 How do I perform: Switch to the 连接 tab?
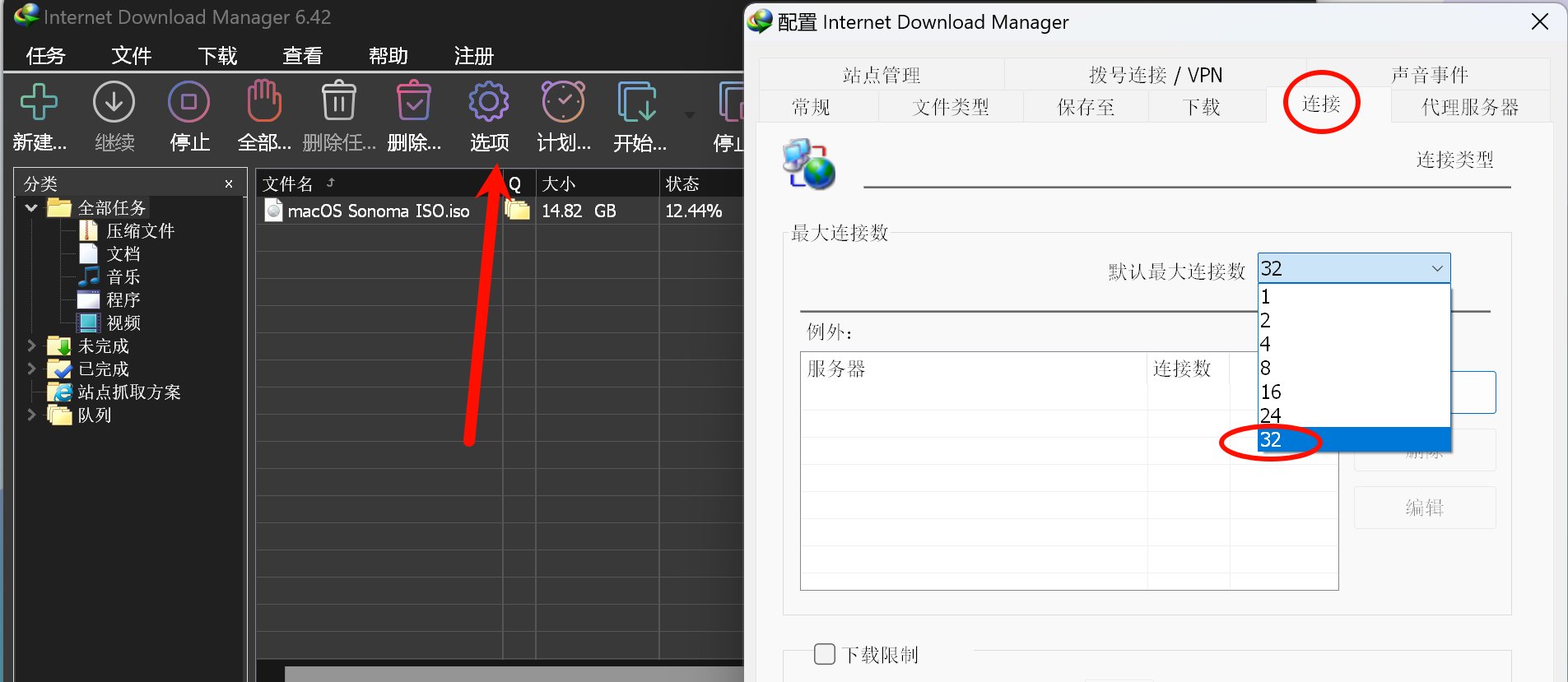coord(1321,104)
